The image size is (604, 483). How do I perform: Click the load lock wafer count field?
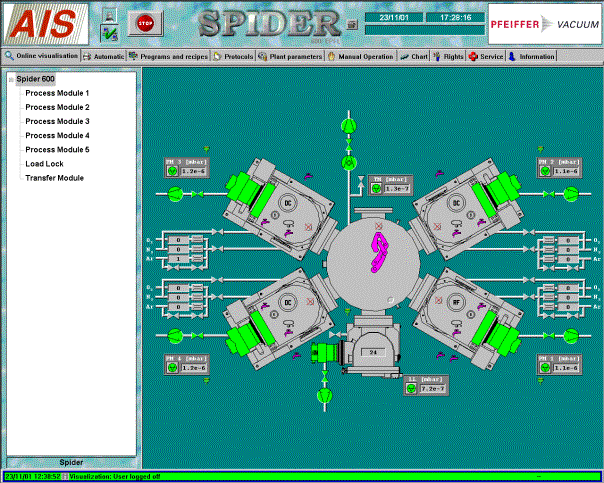pos(370,352)
